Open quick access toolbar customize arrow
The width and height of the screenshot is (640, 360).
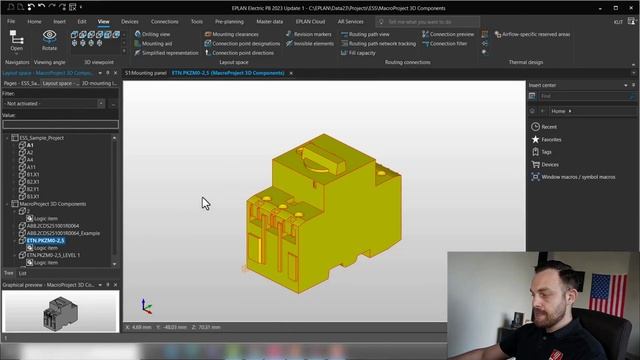point(81,7)
